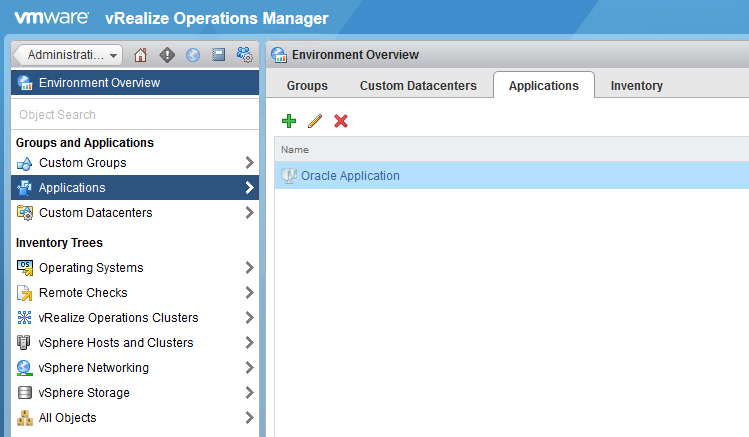Click the Remote Checks icon
The width and height of the screenshot is (749, 437).
click(24, 293)
